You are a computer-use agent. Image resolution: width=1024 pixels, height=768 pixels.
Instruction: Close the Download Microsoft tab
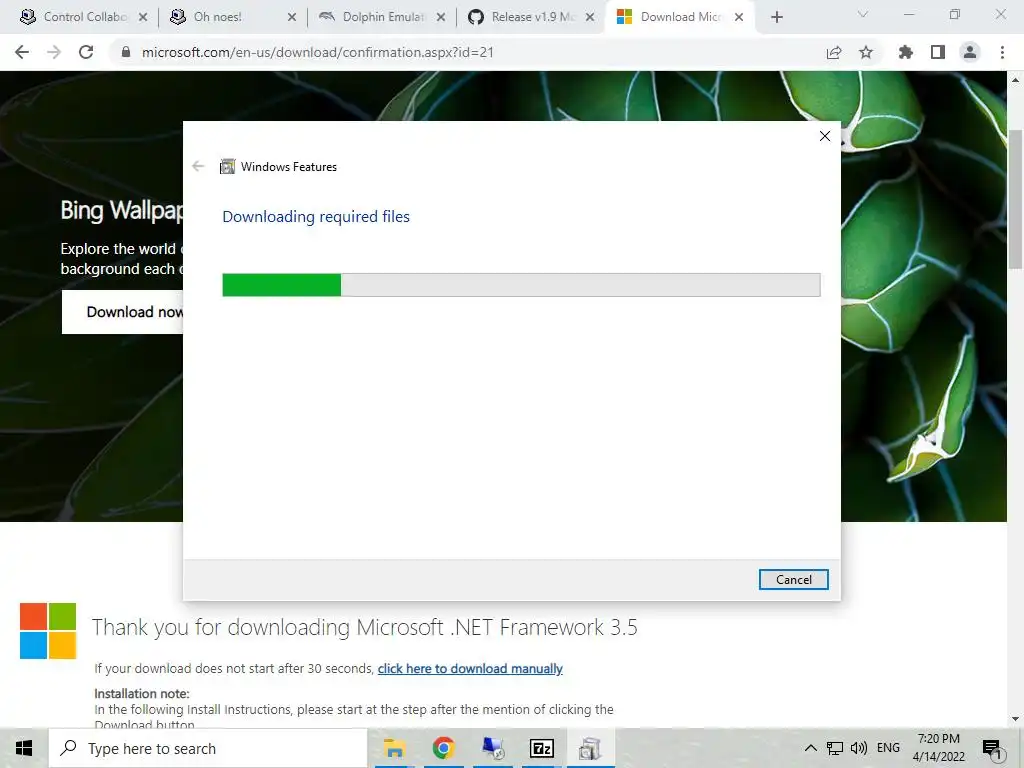739,18
